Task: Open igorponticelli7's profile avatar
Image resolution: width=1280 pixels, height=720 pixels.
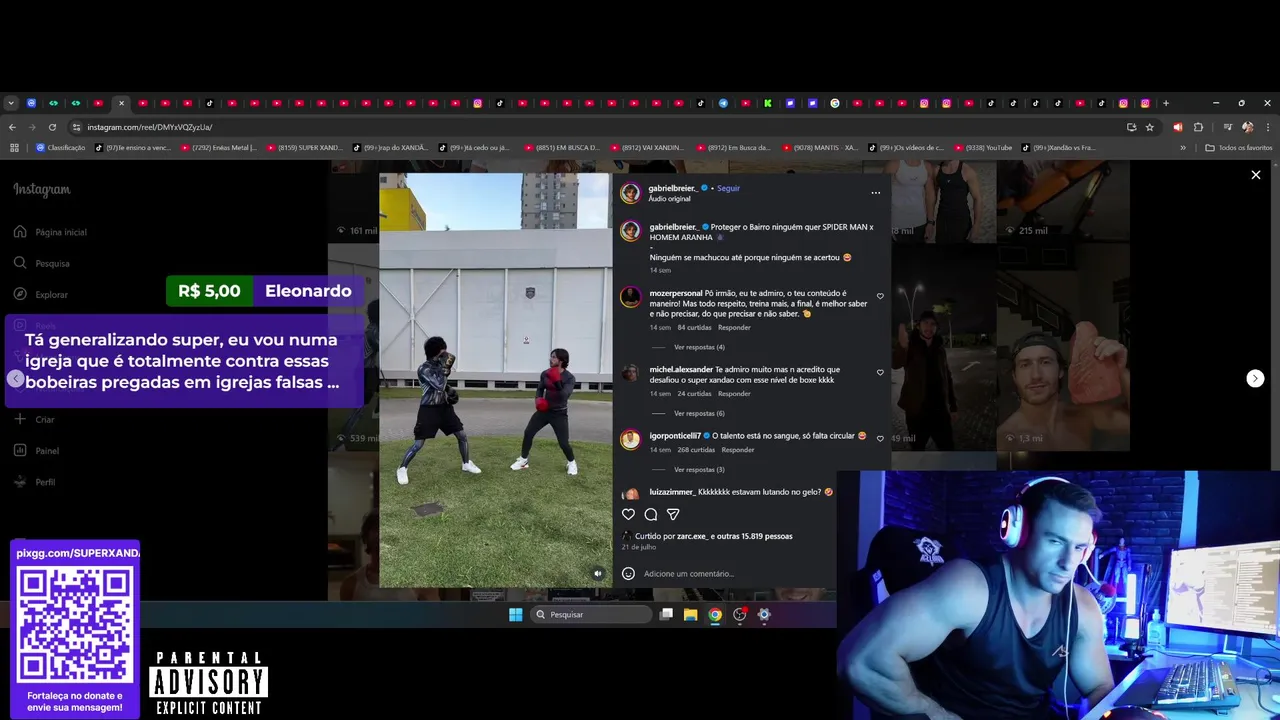Action: pos(630,439)
